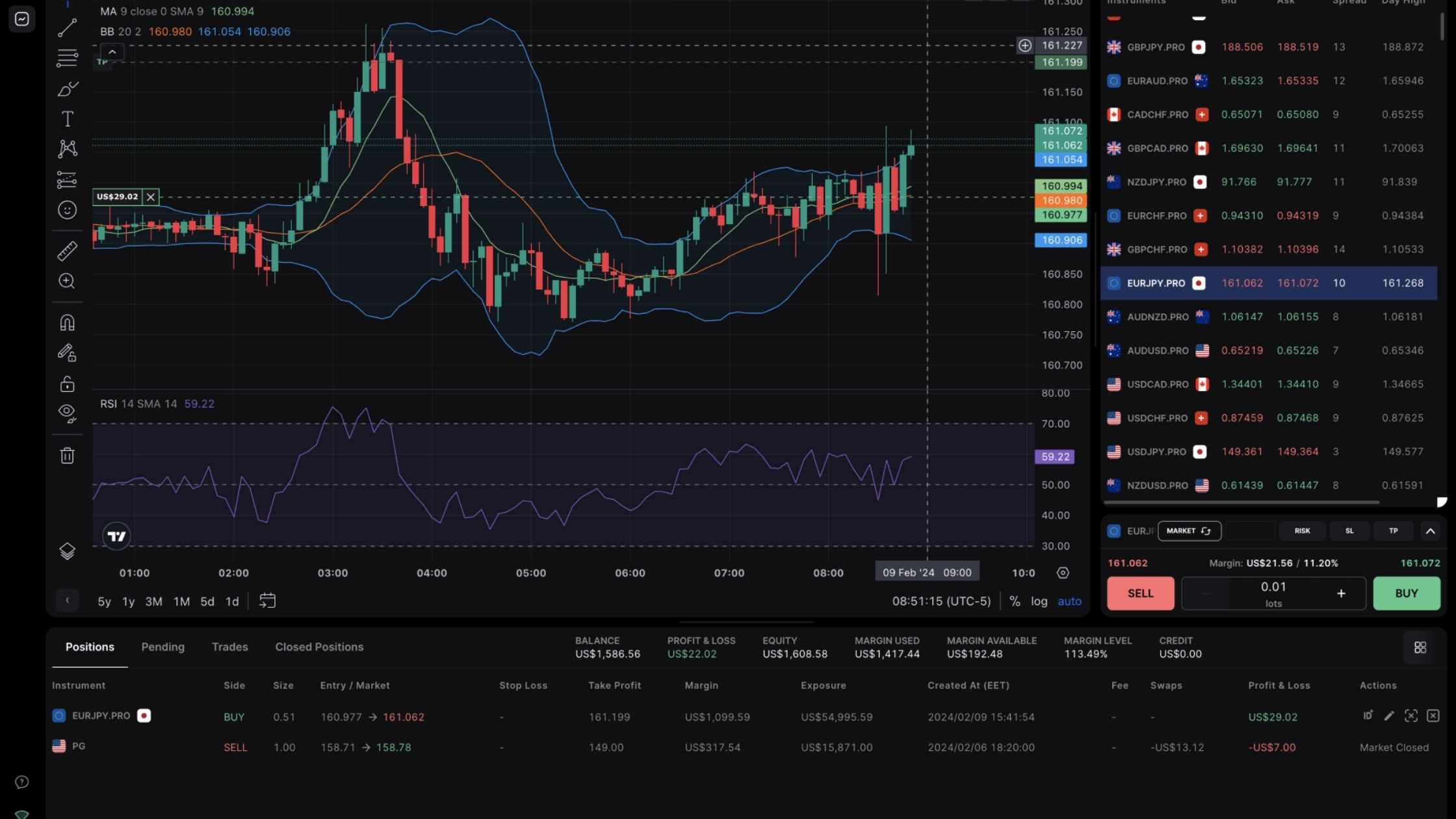Screen dimensions: 1456x819
Task: Switch to the Positions tab
Action: pyautogui.click(x=90, y=647)
